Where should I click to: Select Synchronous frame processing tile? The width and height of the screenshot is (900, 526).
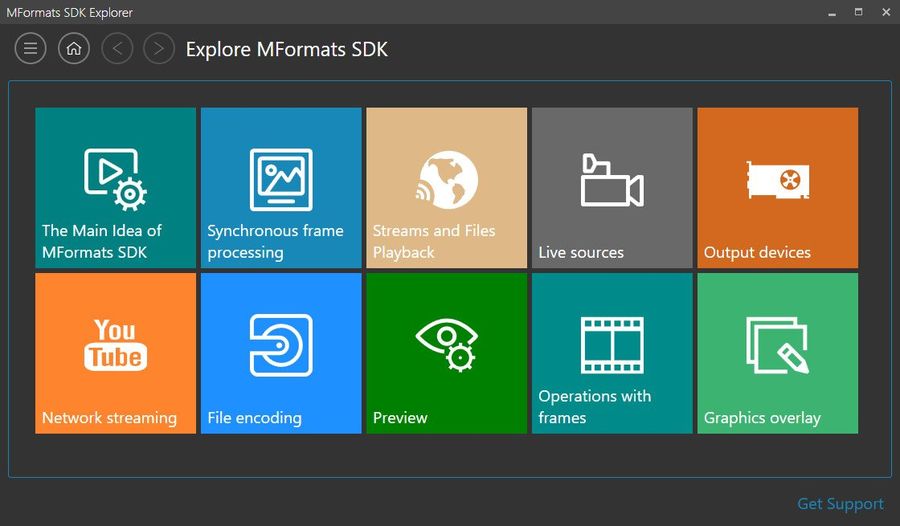pos(281,188)
